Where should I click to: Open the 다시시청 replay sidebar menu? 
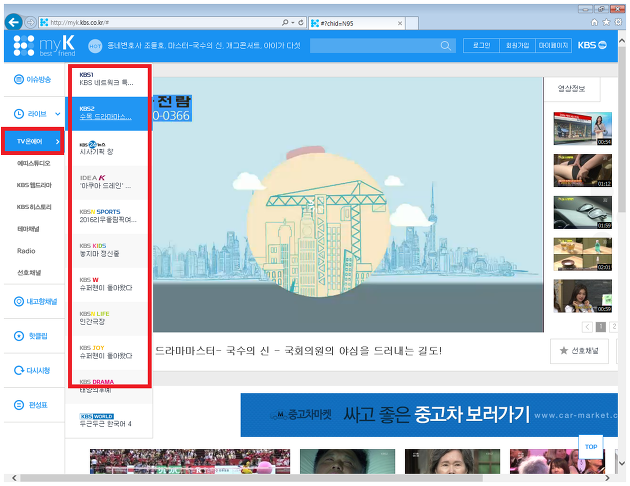click(32, 370)
